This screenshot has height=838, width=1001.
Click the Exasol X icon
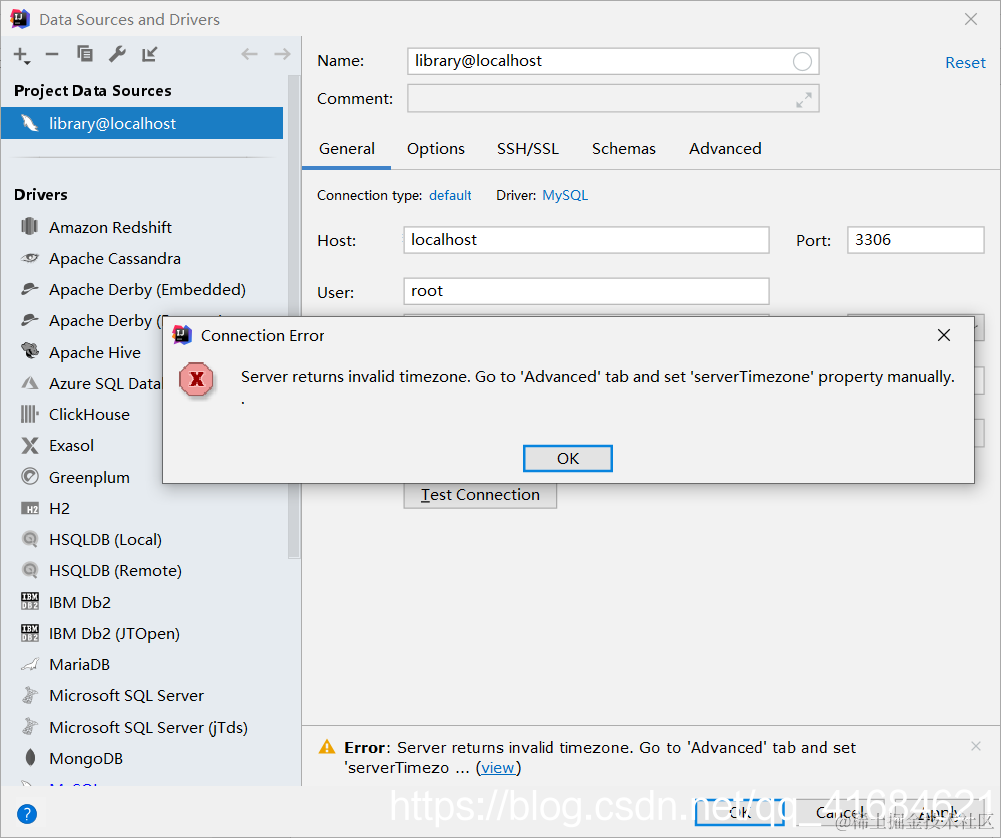pos(29,445)
